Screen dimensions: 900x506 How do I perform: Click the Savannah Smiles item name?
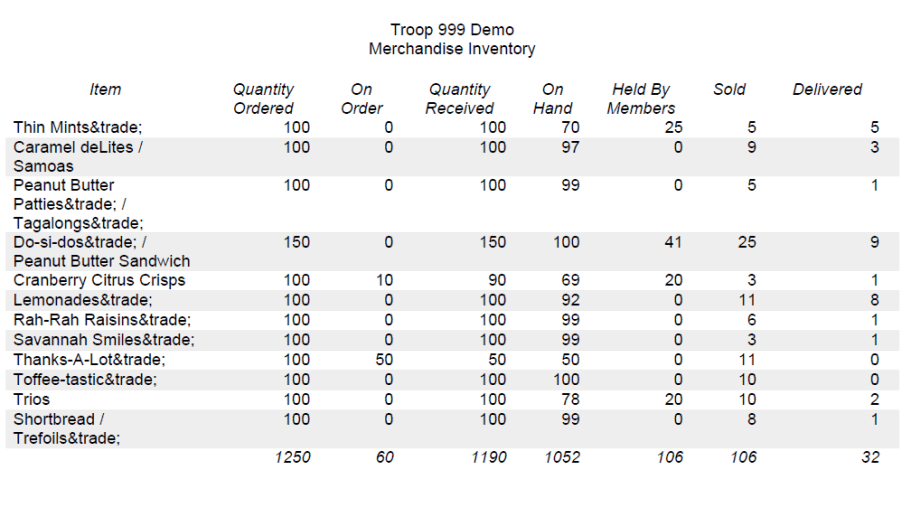point(104,340)
